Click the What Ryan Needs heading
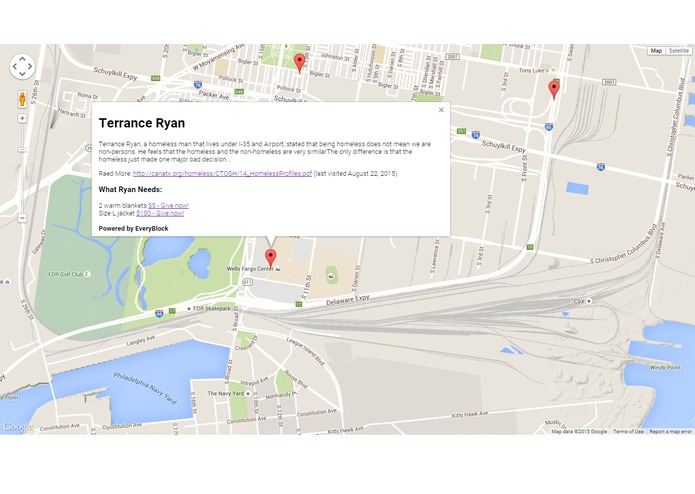Screen dimensions: 695x494 tap(130, 190)
